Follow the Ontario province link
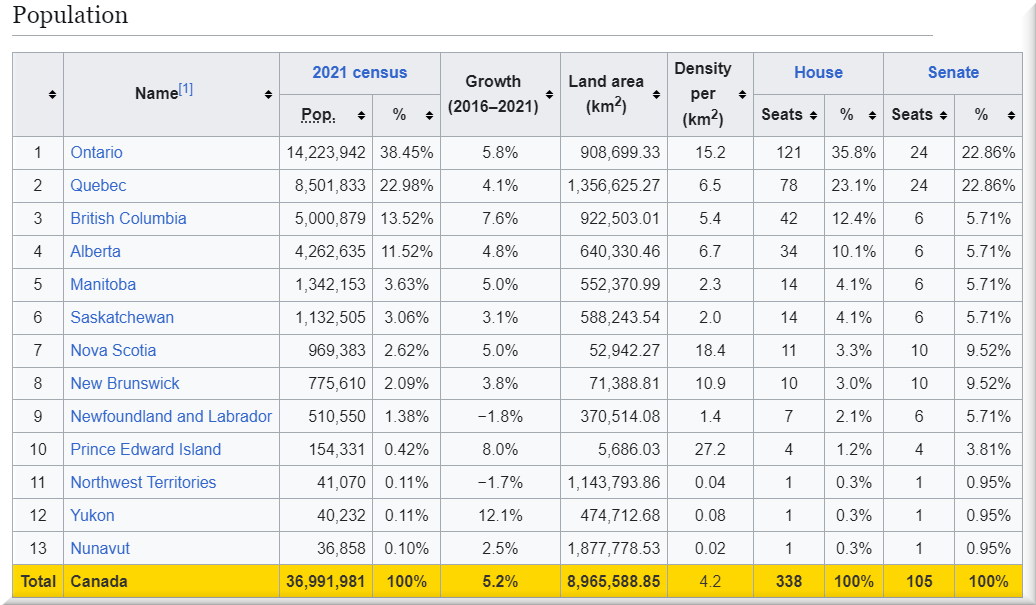The height and width of the screenshot is (605, 1036). 97,153
